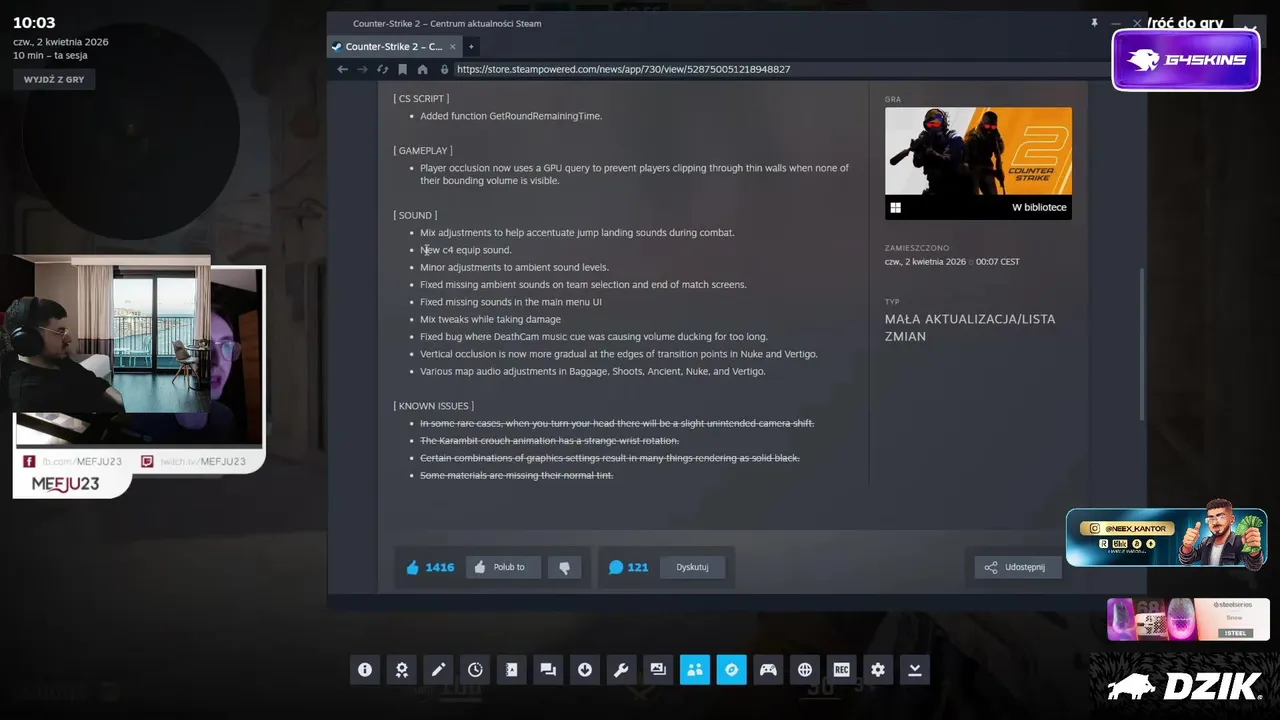The width and height of the screenshot is (1280, 720).
Task: Open the screenshots gallery icon
Action: tap(658, 670)
